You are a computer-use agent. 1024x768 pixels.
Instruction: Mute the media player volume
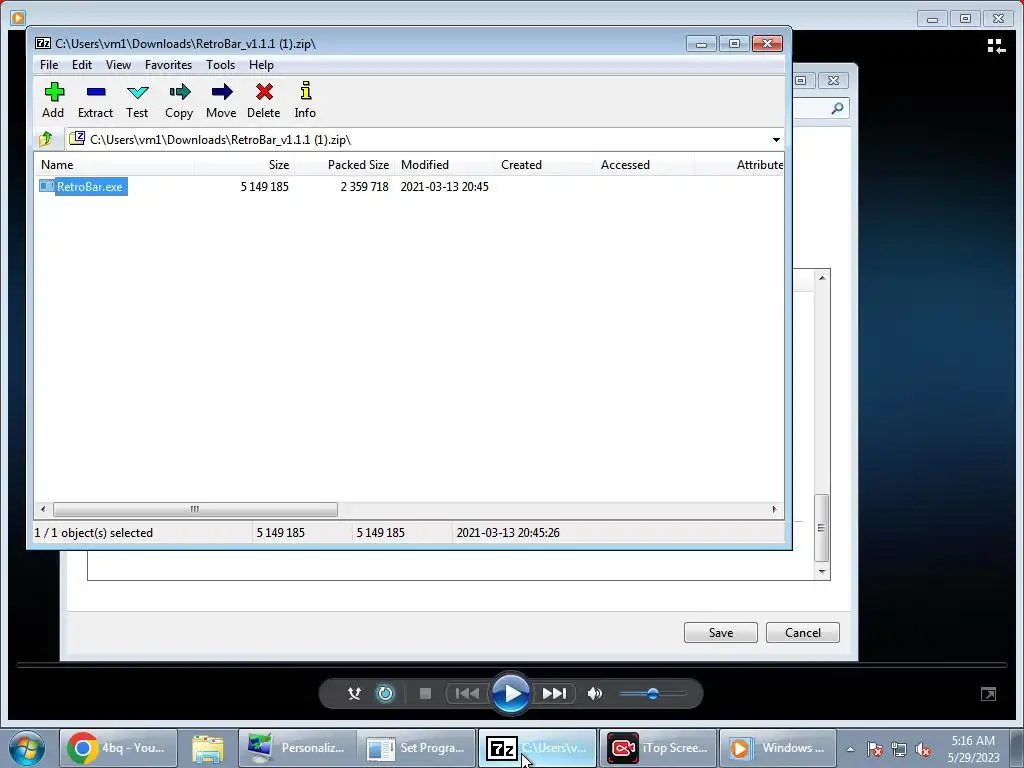coord(594,694)
